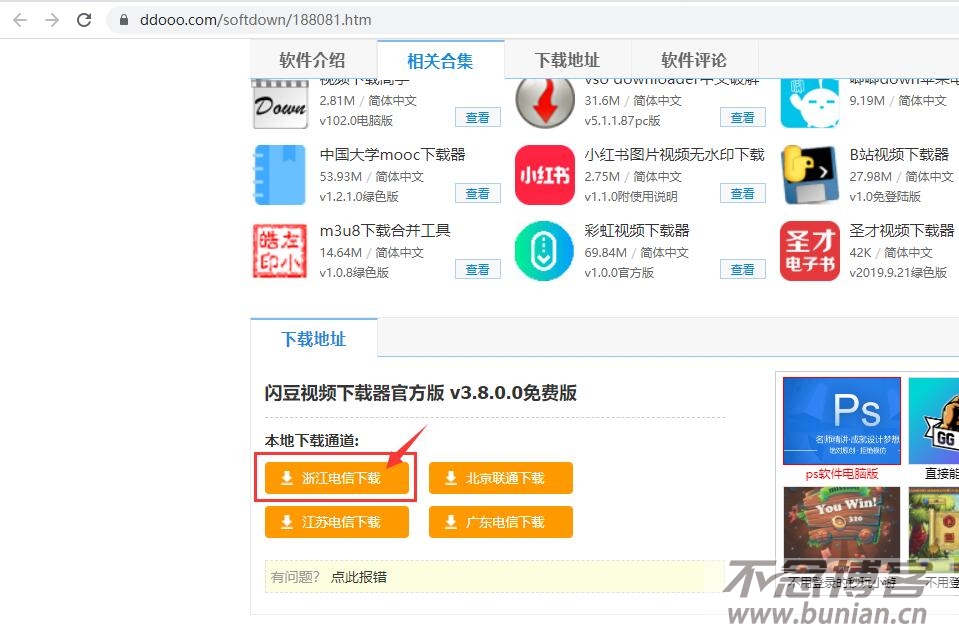Reload the page via refresh icon
Screen dimensions: 959x632
[x=84, y=19]
